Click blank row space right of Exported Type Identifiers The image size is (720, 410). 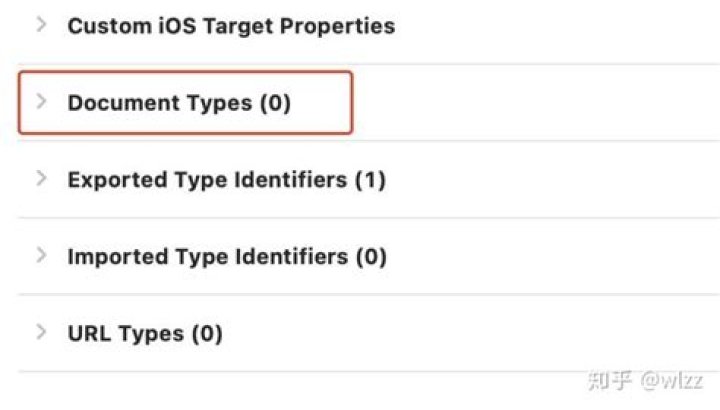550,180
